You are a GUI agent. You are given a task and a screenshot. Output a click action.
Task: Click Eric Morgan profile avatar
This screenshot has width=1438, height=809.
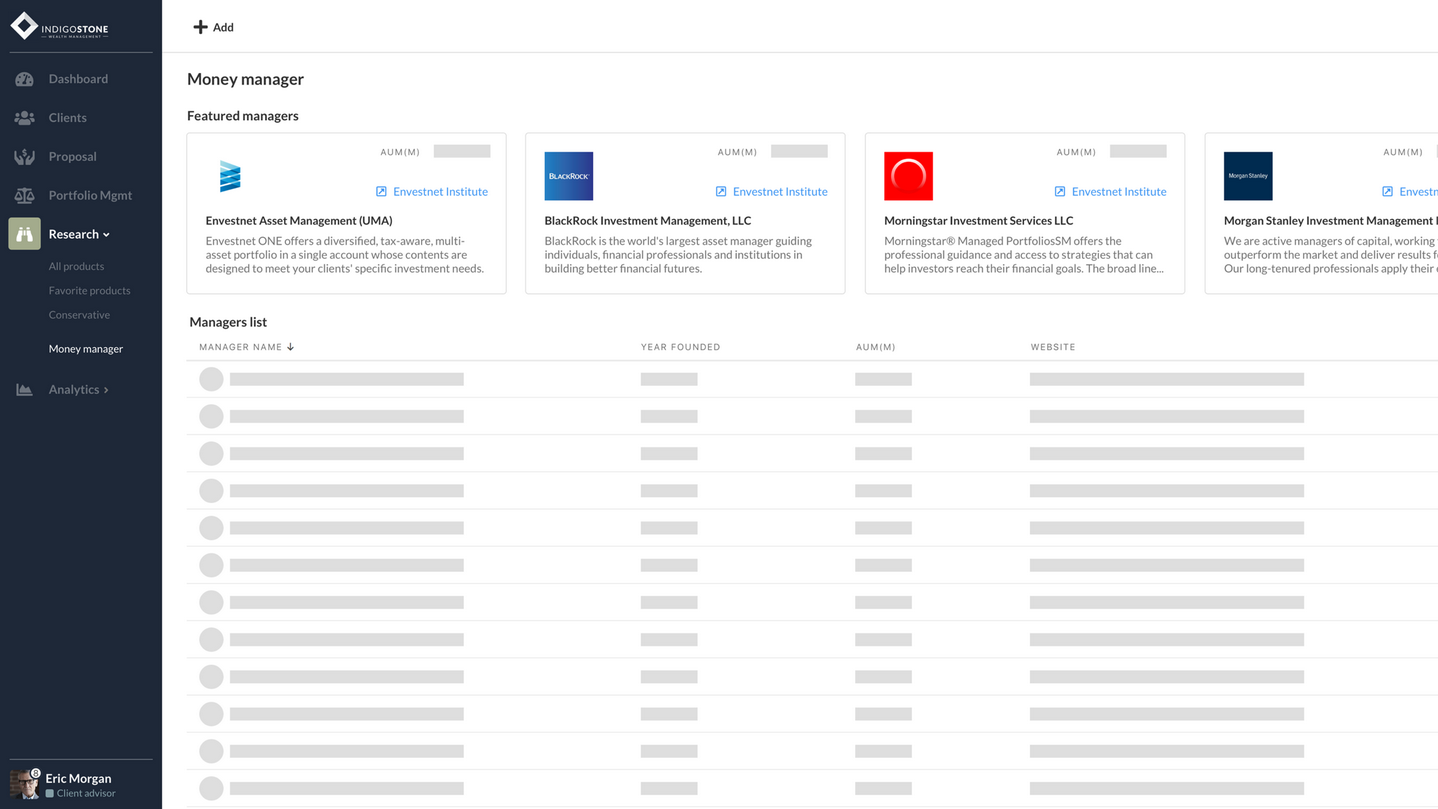click(24, 784)
